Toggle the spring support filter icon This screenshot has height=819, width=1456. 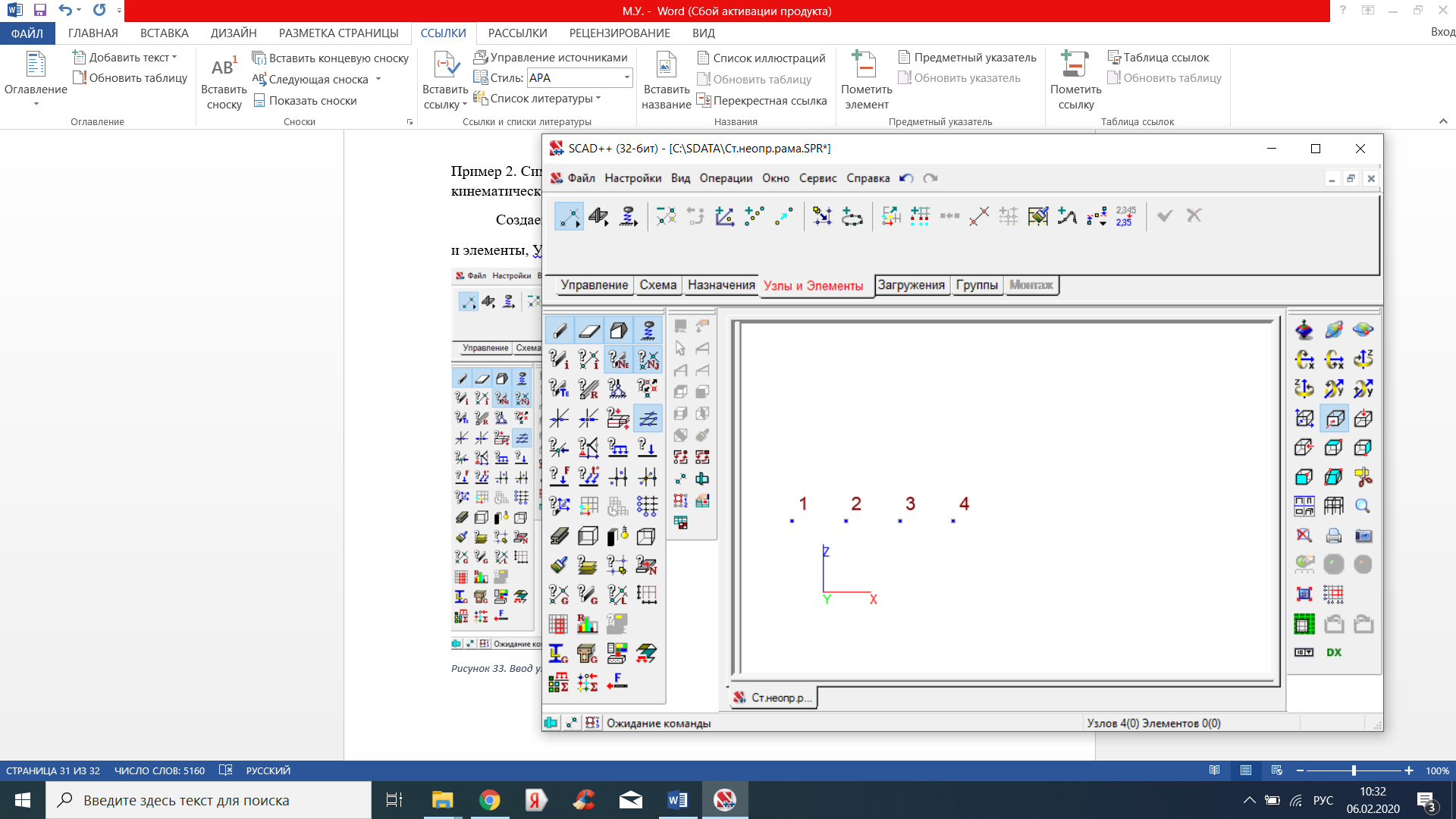(648, 331)
